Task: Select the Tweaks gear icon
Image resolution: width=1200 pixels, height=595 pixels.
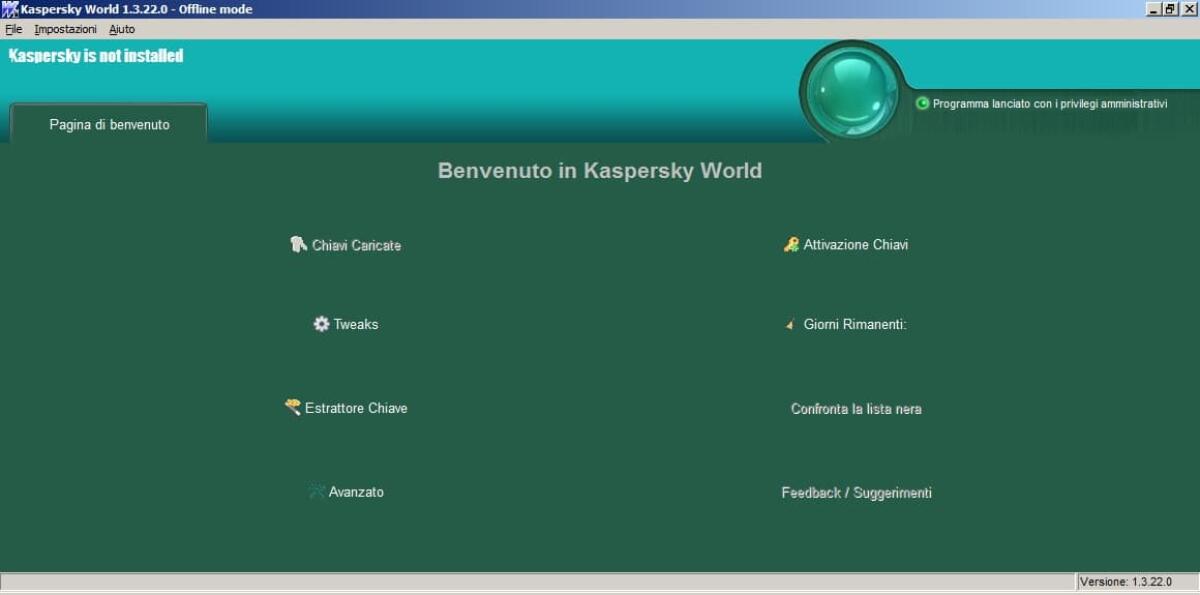Action: (x=320, y=323)
